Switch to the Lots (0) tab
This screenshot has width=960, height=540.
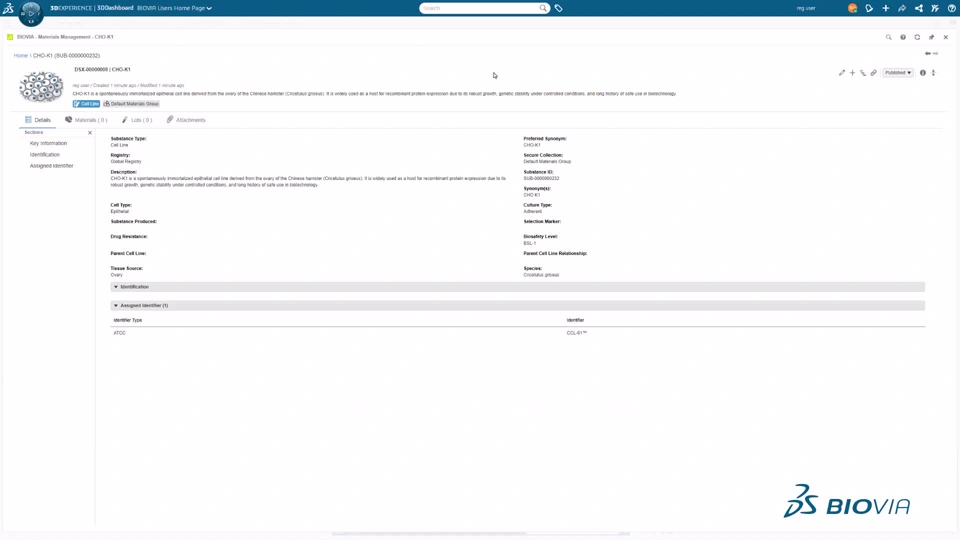(x=137, y=120)
